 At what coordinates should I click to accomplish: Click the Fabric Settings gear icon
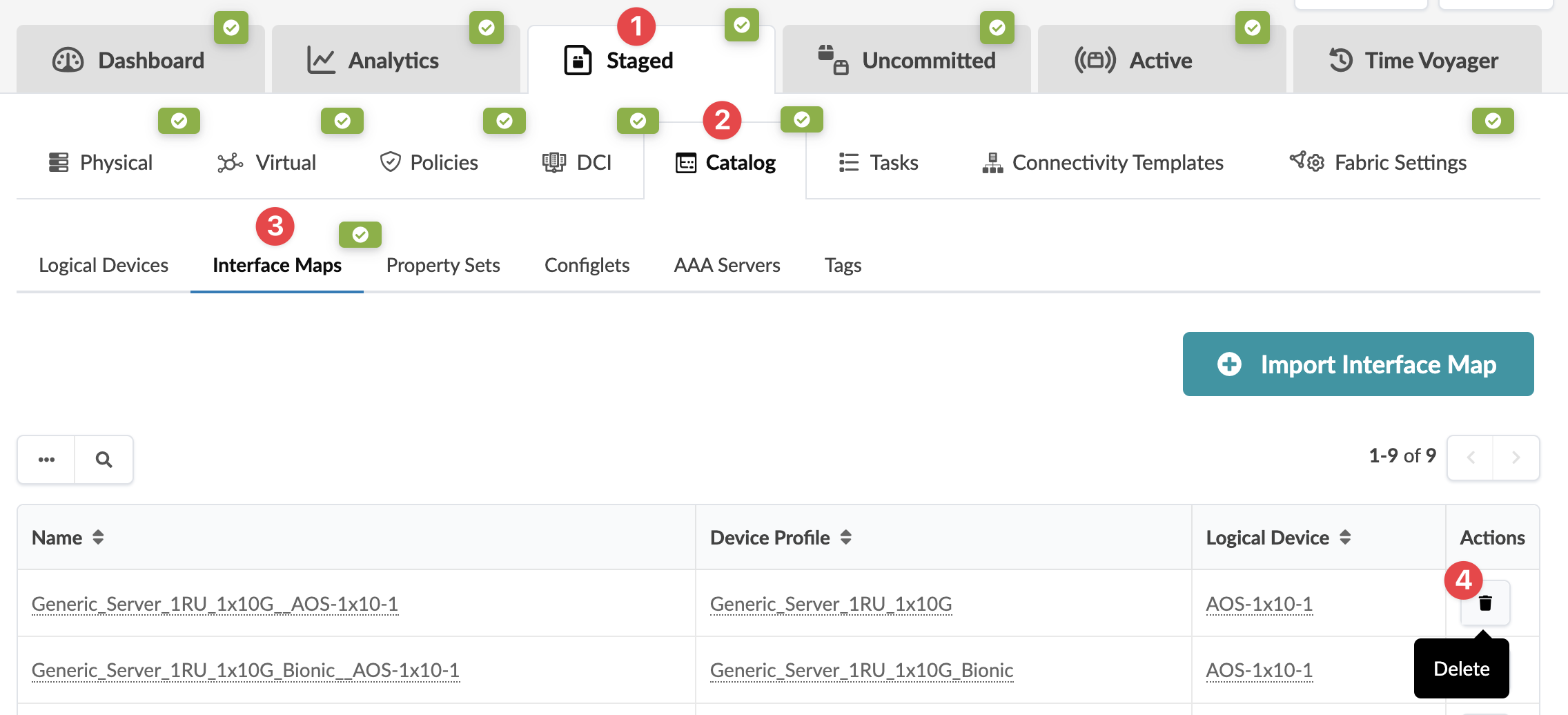(x=1307, y=162)
